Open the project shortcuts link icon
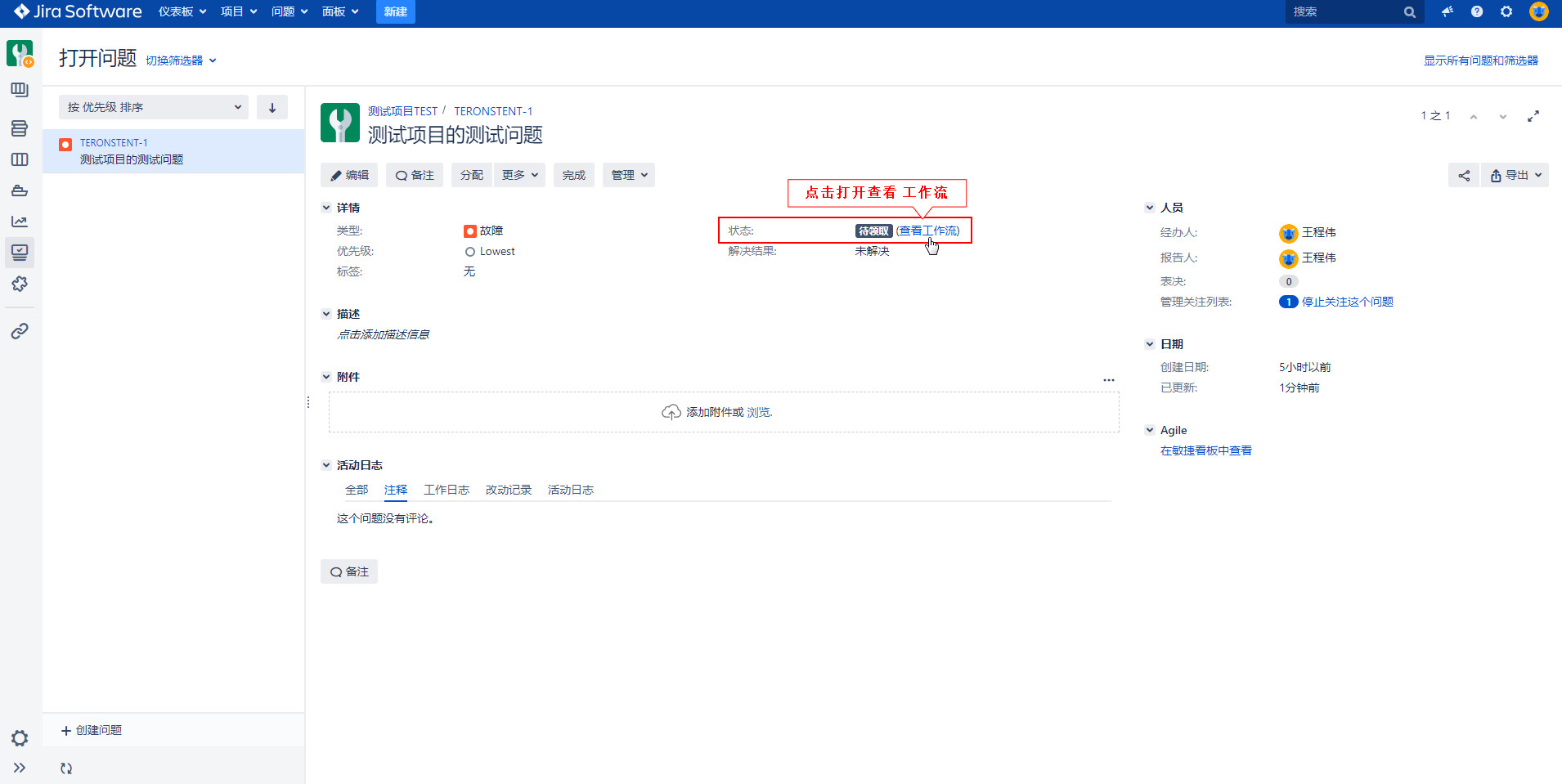This screenshot has width=1562, height=784. 20,330
